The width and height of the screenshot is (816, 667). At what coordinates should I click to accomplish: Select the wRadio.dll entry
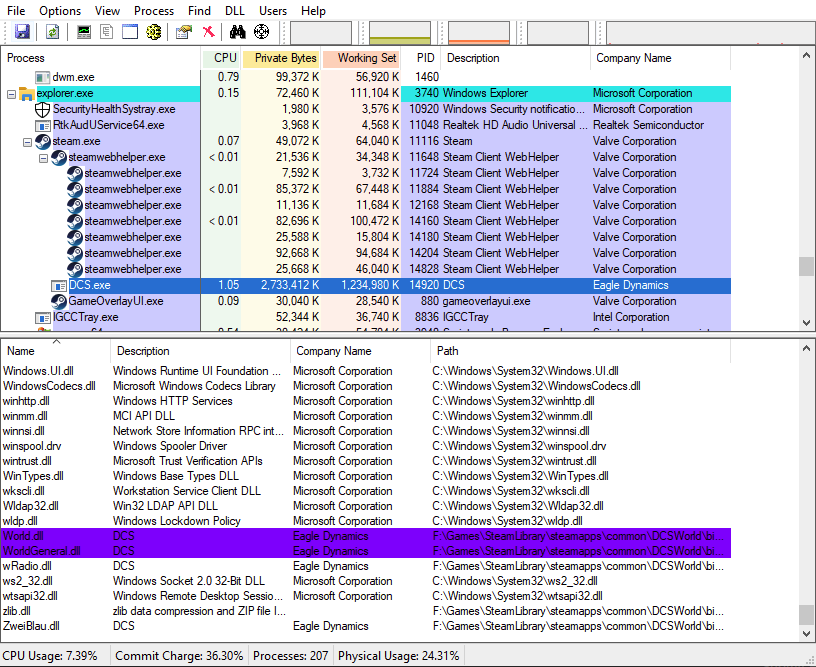pyautogui.click(x=366, y=567)
